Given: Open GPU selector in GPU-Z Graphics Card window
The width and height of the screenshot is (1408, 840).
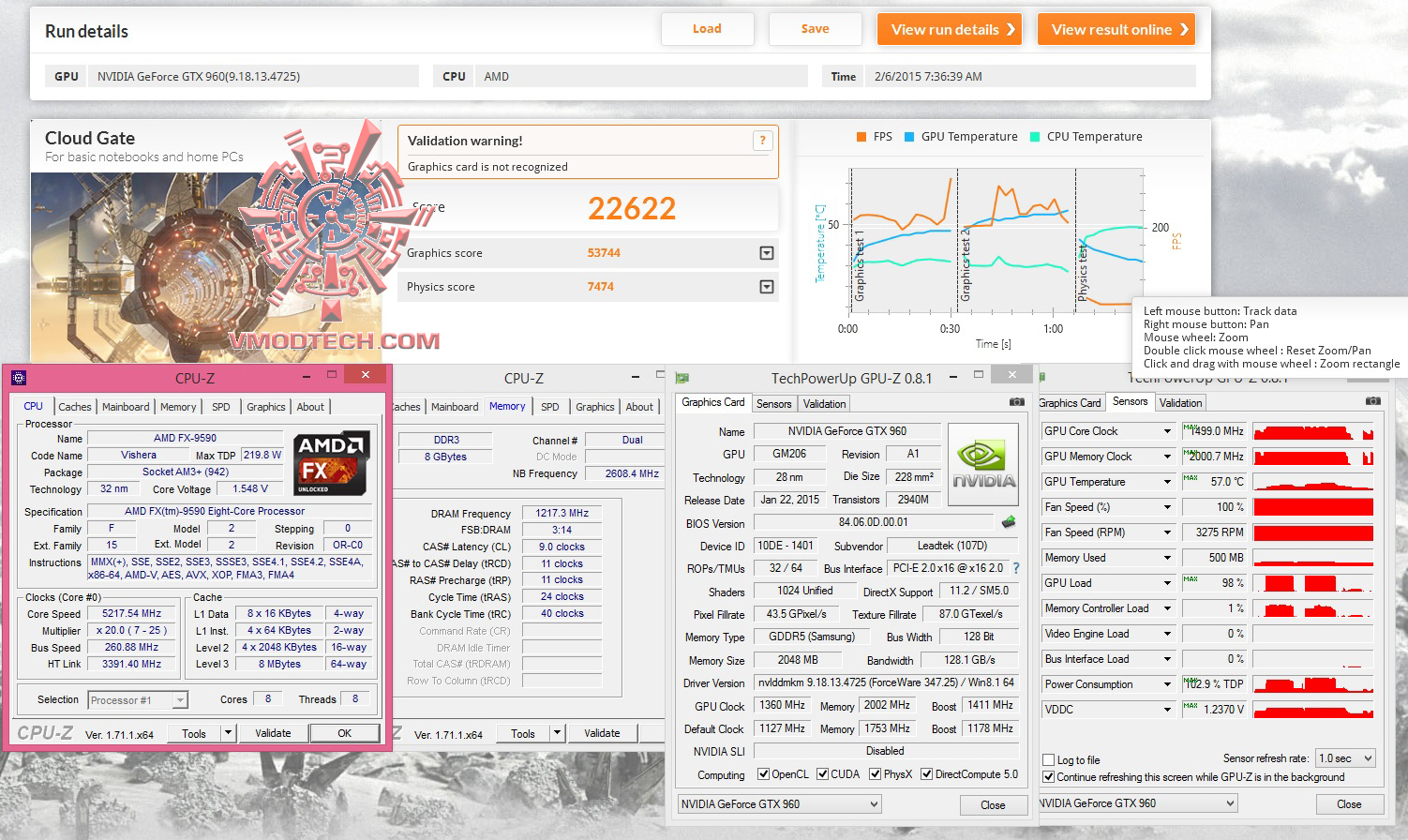Looking at the screenshot, I should (x=780, y=804).
